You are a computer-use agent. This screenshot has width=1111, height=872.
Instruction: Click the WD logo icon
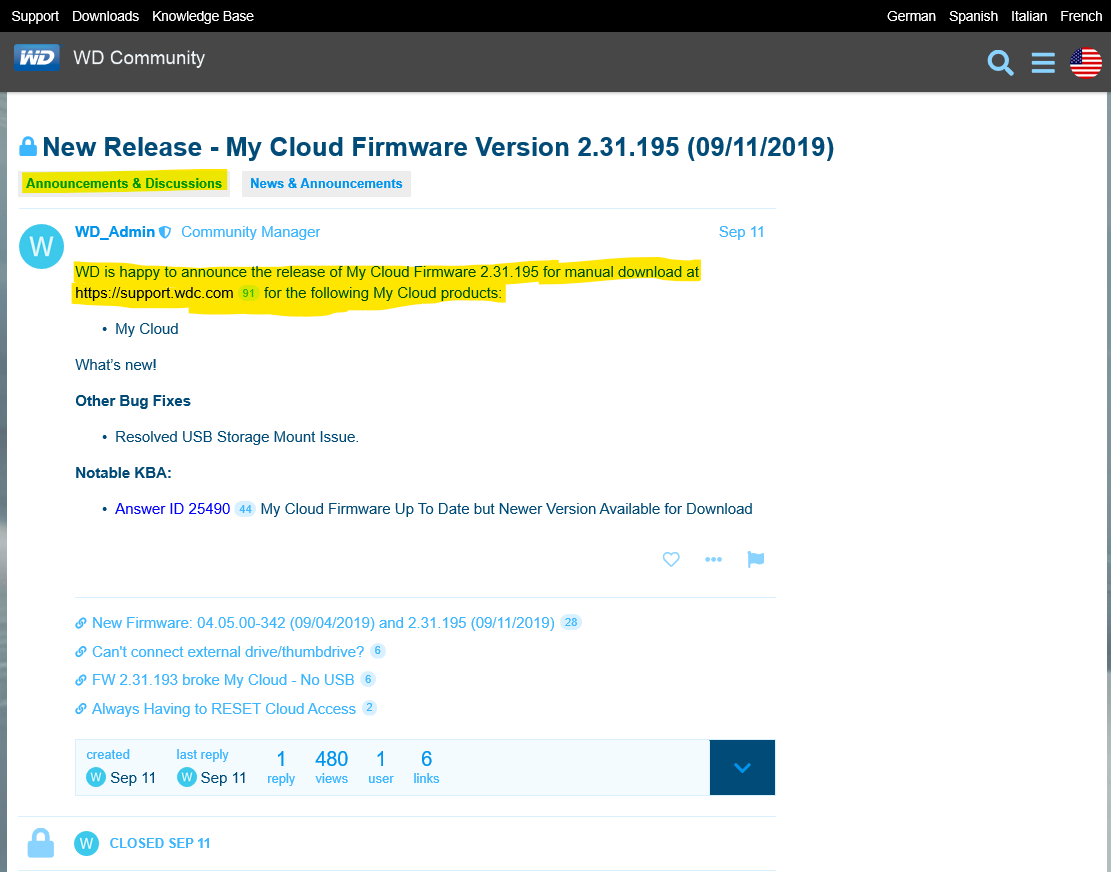[x=37, y=57]
